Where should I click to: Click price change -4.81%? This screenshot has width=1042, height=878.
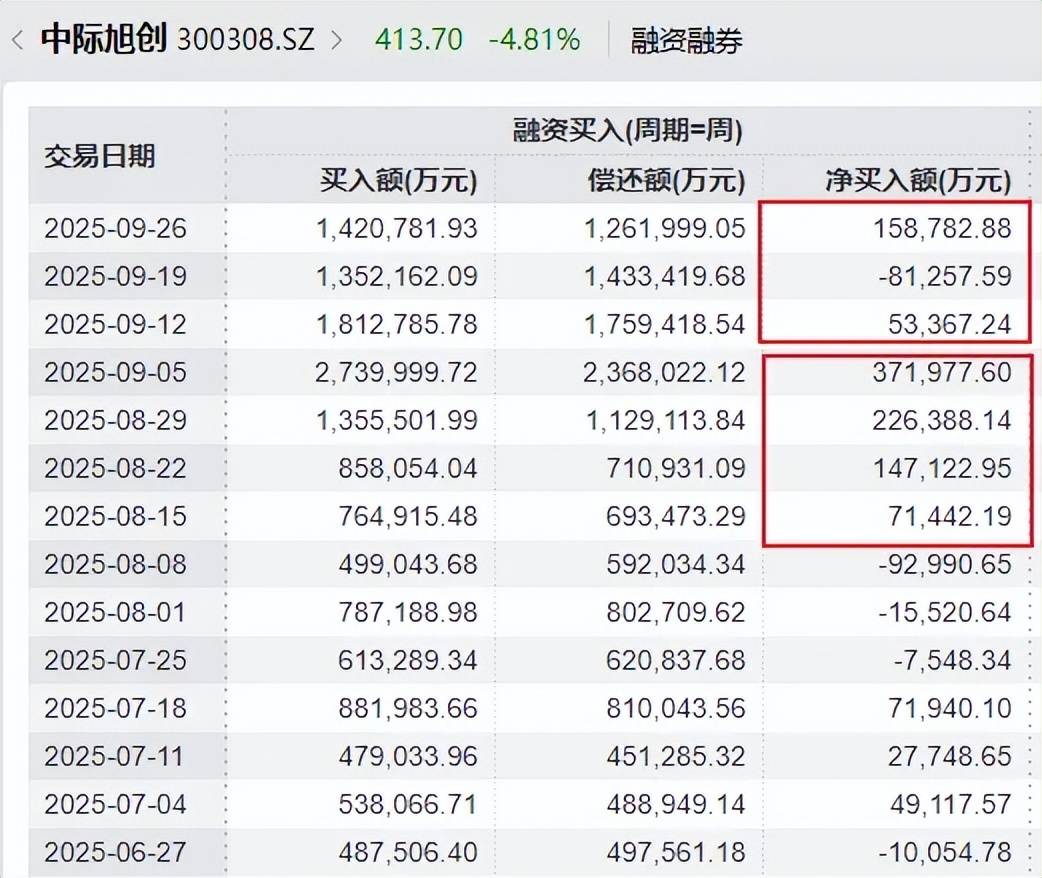[534, 40]
